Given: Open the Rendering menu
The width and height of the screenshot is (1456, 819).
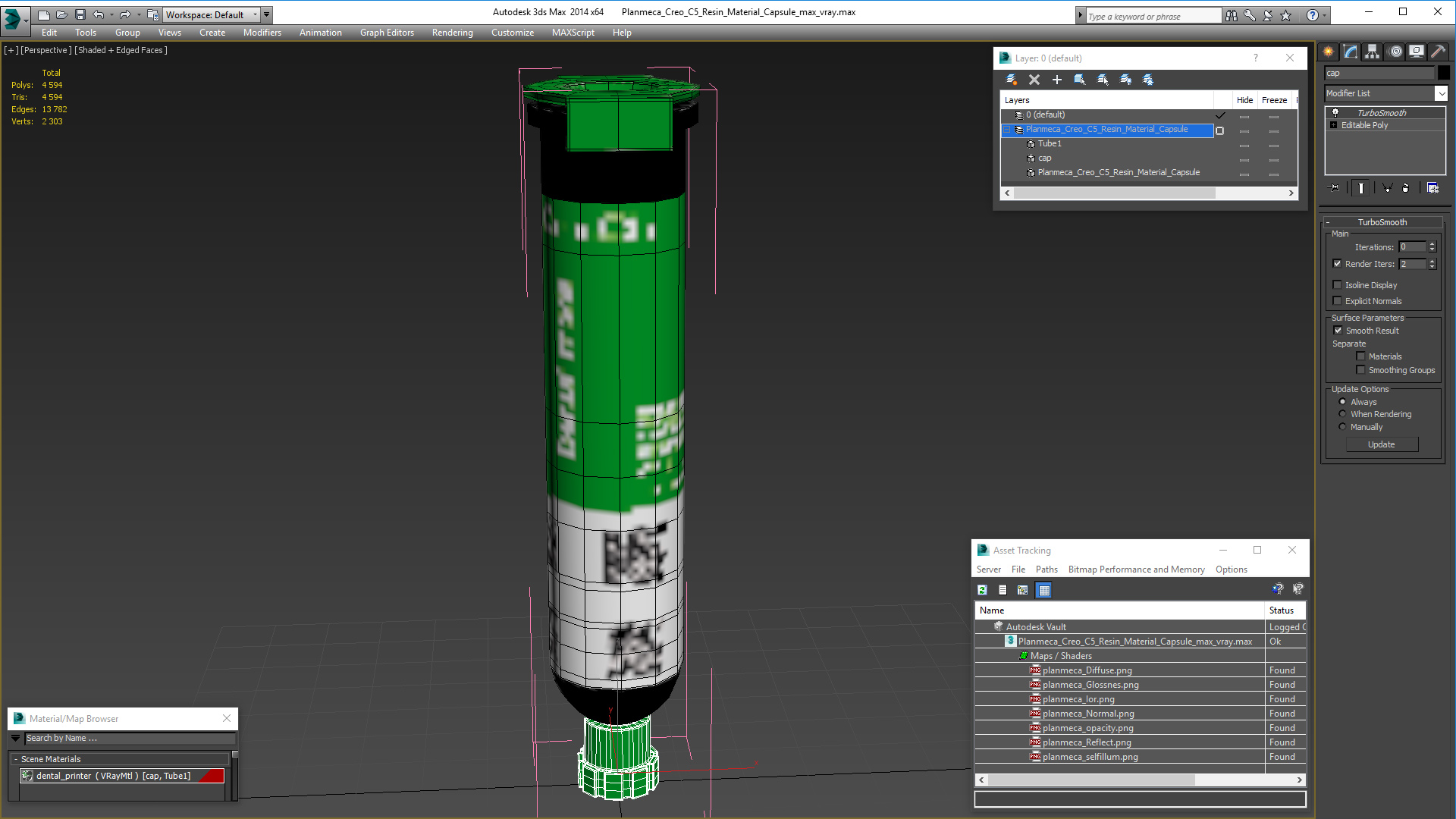Looking at the screenshot, I should 452,33.
